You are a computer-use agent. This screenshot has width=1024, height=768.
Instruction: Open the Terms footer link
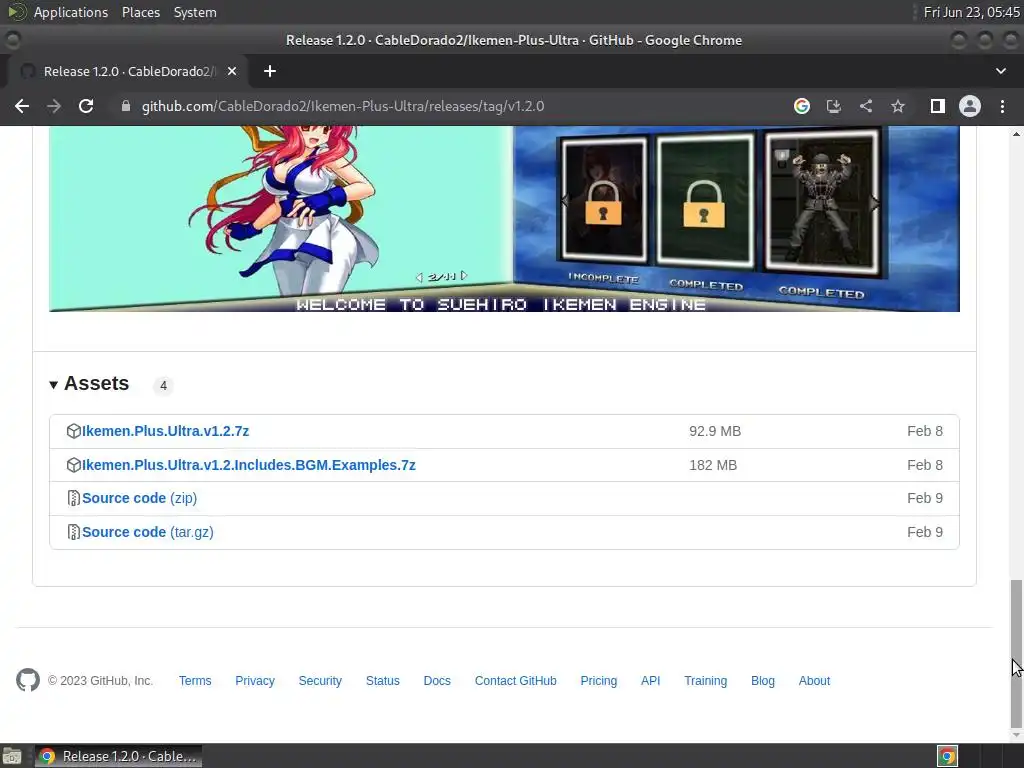click(195, 680)
